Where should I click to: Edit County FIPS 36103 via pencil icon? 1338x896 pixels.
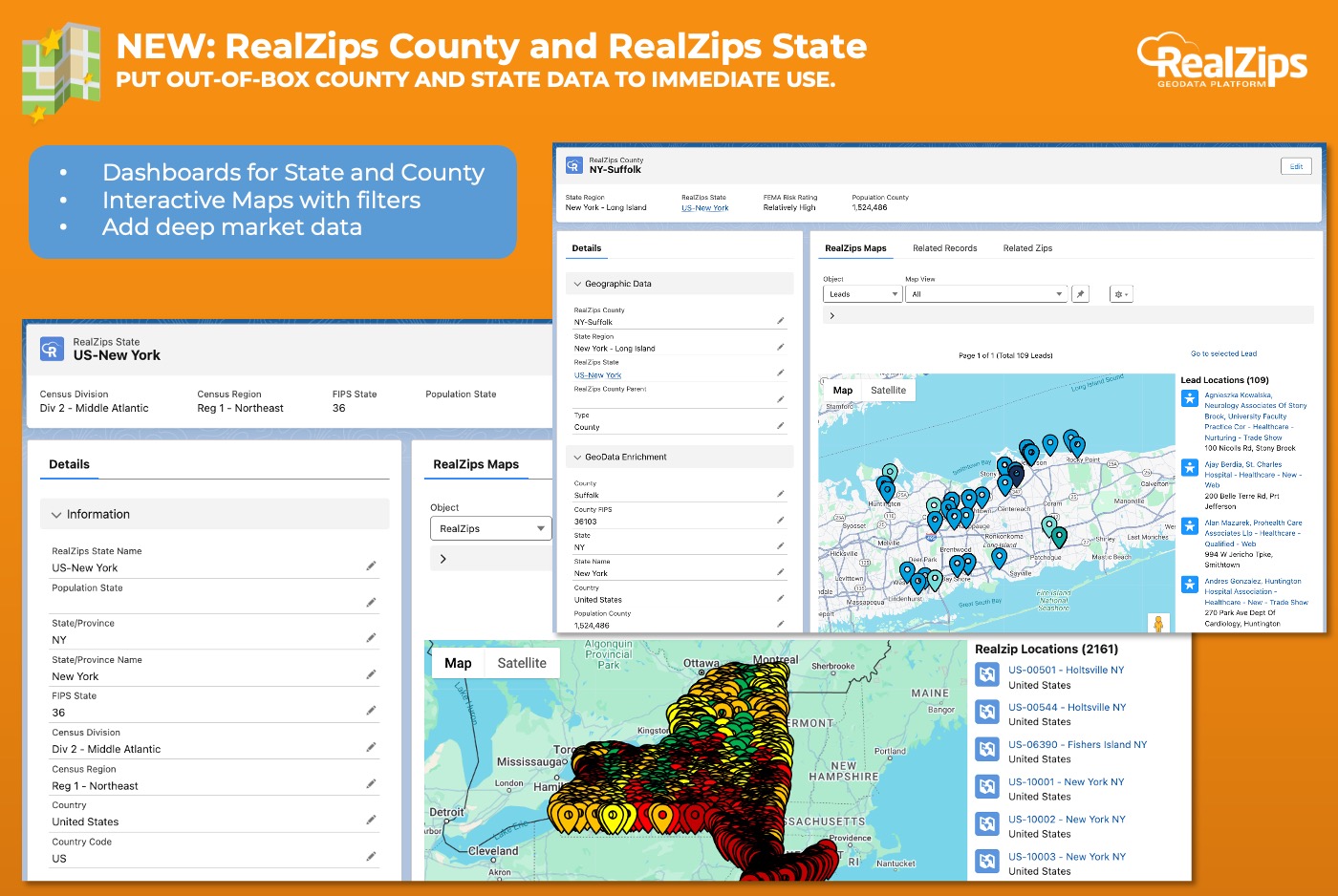781,521
